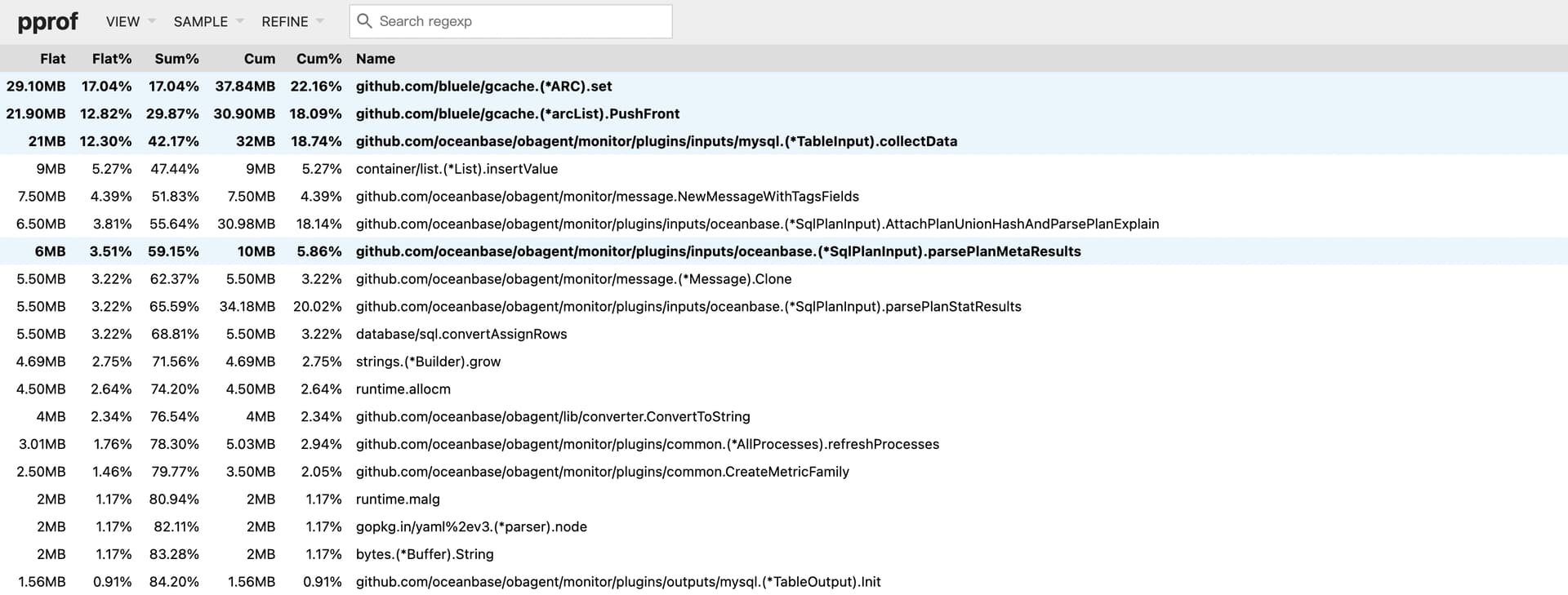Viewport: 1568px width, 595px height.
Task: Select the gcache.(*arcList).PushFront row
Action: [784, 113]
